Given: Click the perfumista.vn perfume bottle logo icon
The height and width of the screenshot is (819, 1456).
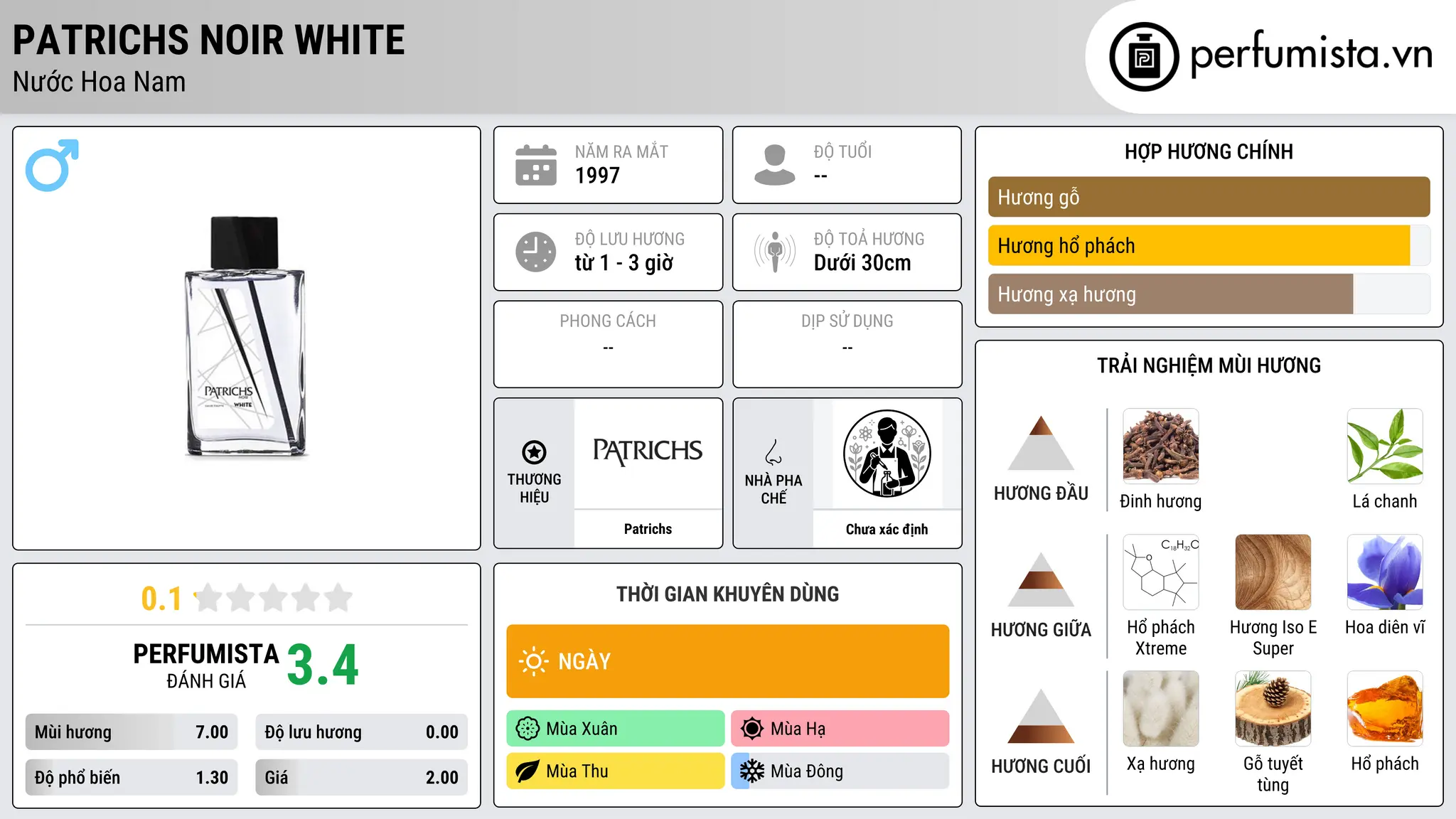Looking at the screenshot, I should (1144, 57).
